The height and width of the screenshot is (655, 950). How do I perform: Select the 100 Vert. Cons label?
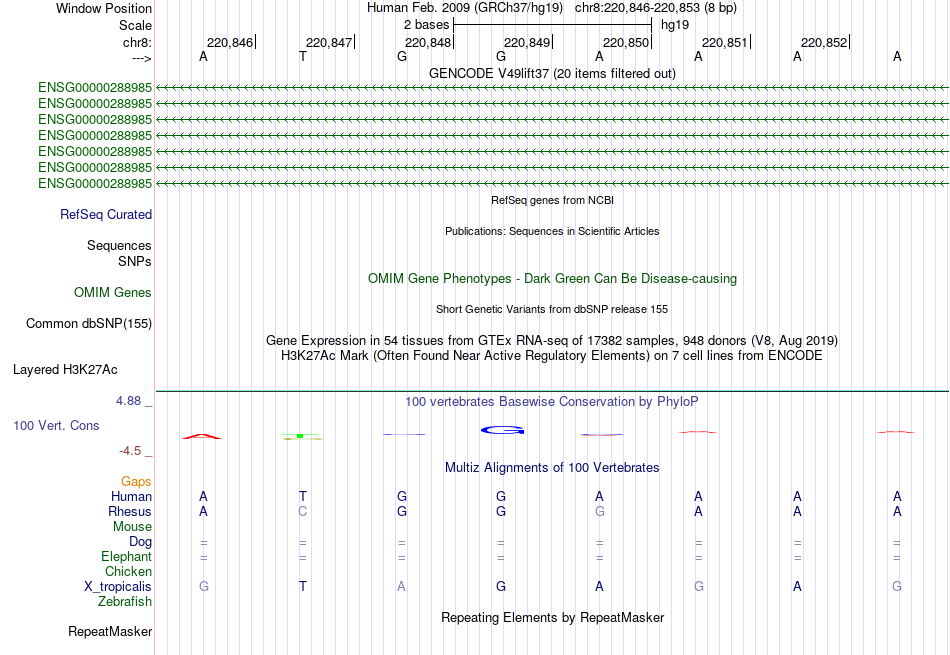coord(56,425)
